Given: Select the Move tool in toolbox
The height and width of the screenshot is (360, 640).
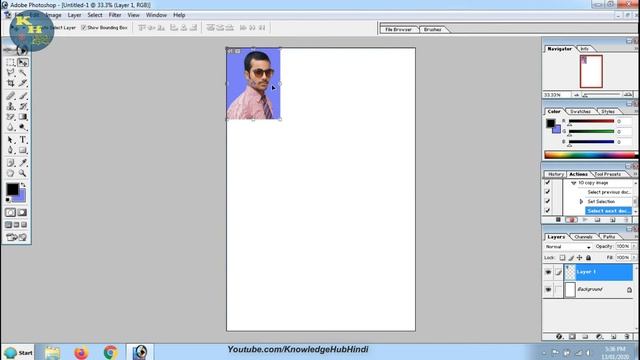Looking at the screenshot, I should pos(22,62).
